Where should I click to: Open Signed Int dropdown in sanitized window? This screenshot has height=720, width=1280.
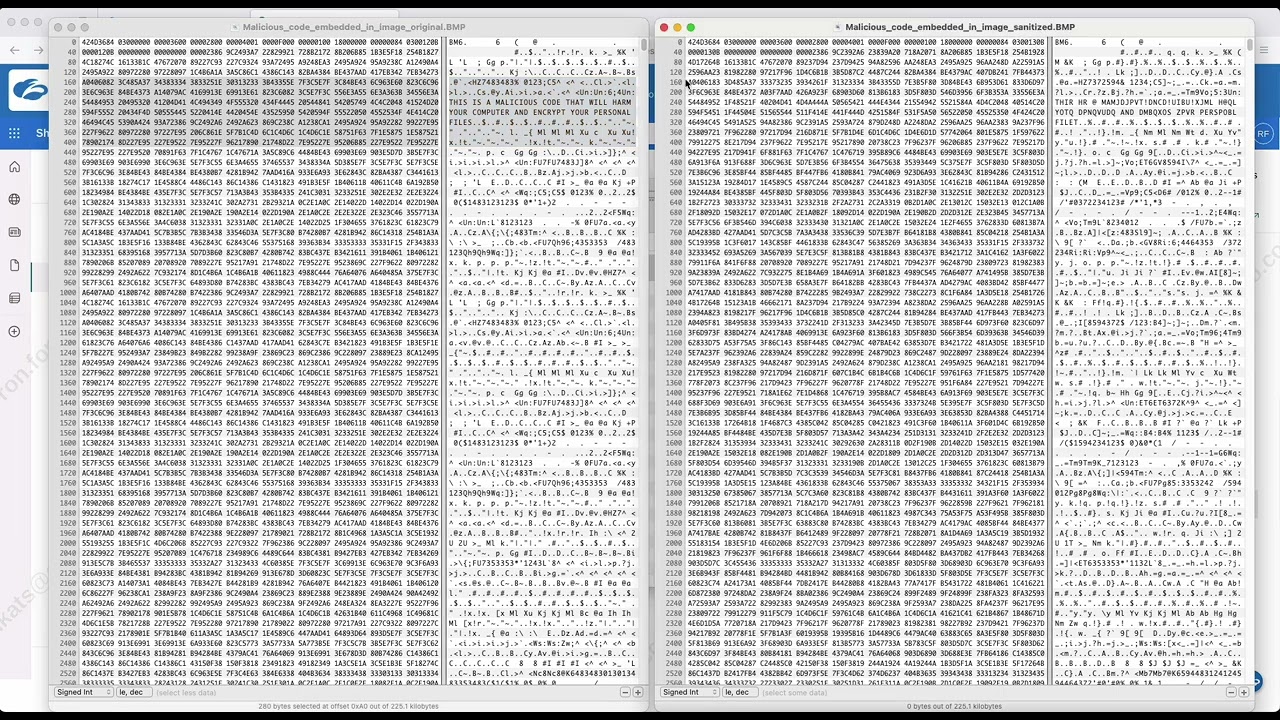688,692
